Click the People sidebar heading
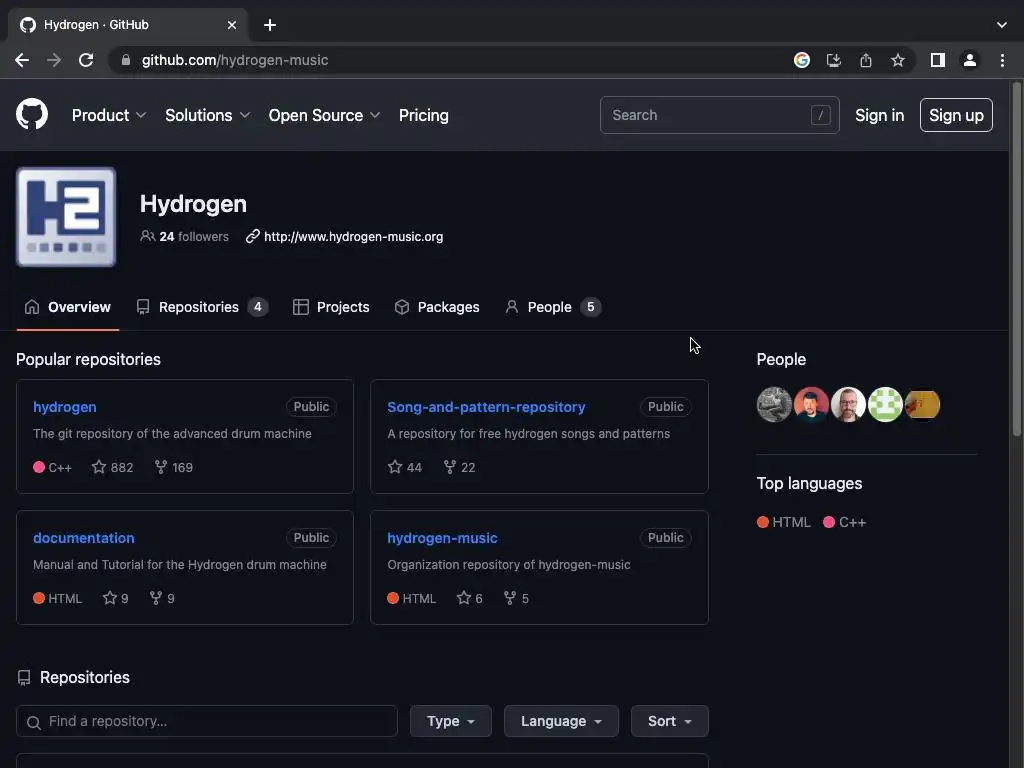 (x=781, y=359)
